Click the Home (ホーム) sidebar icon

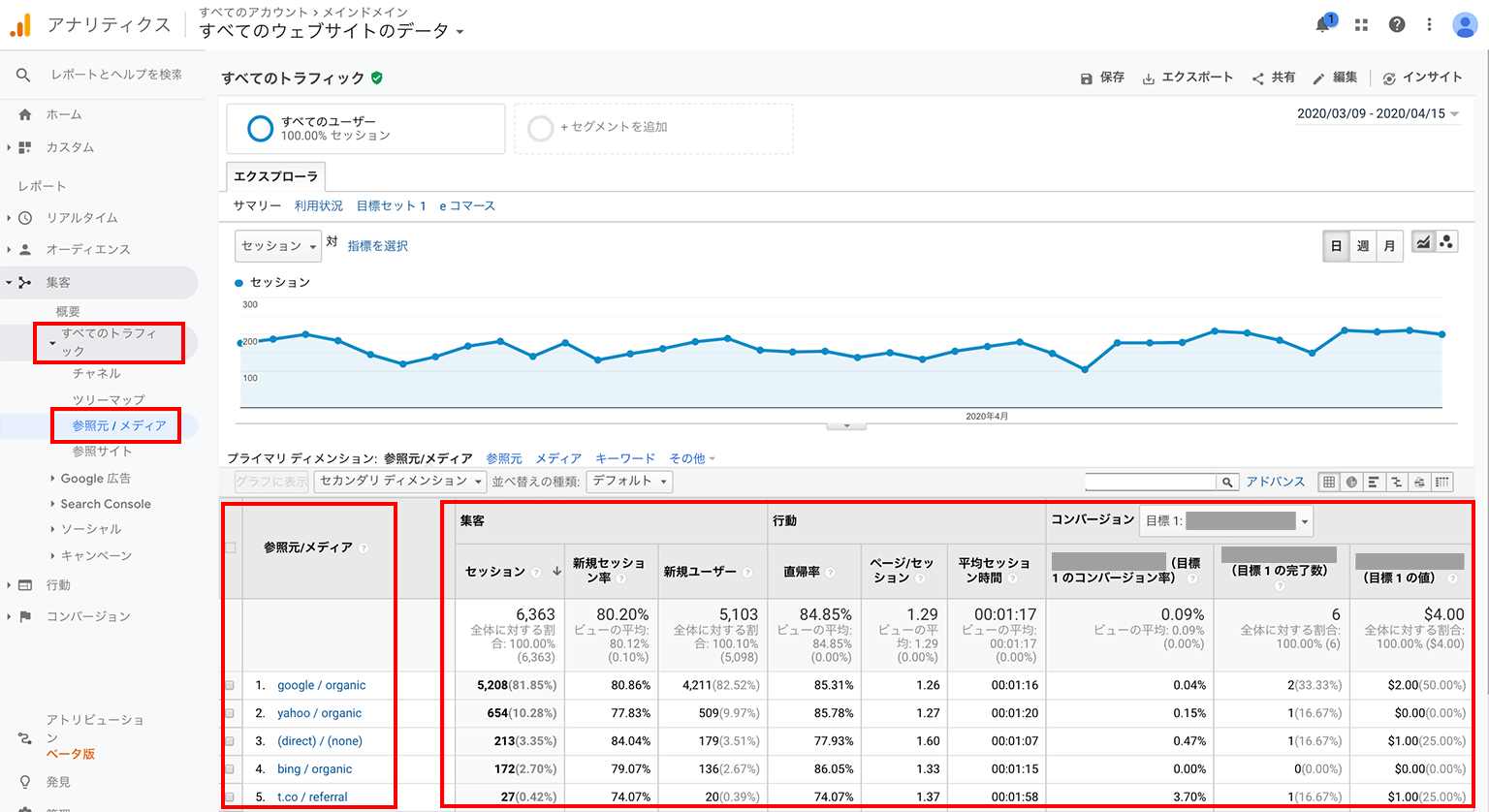click(25, 114)
